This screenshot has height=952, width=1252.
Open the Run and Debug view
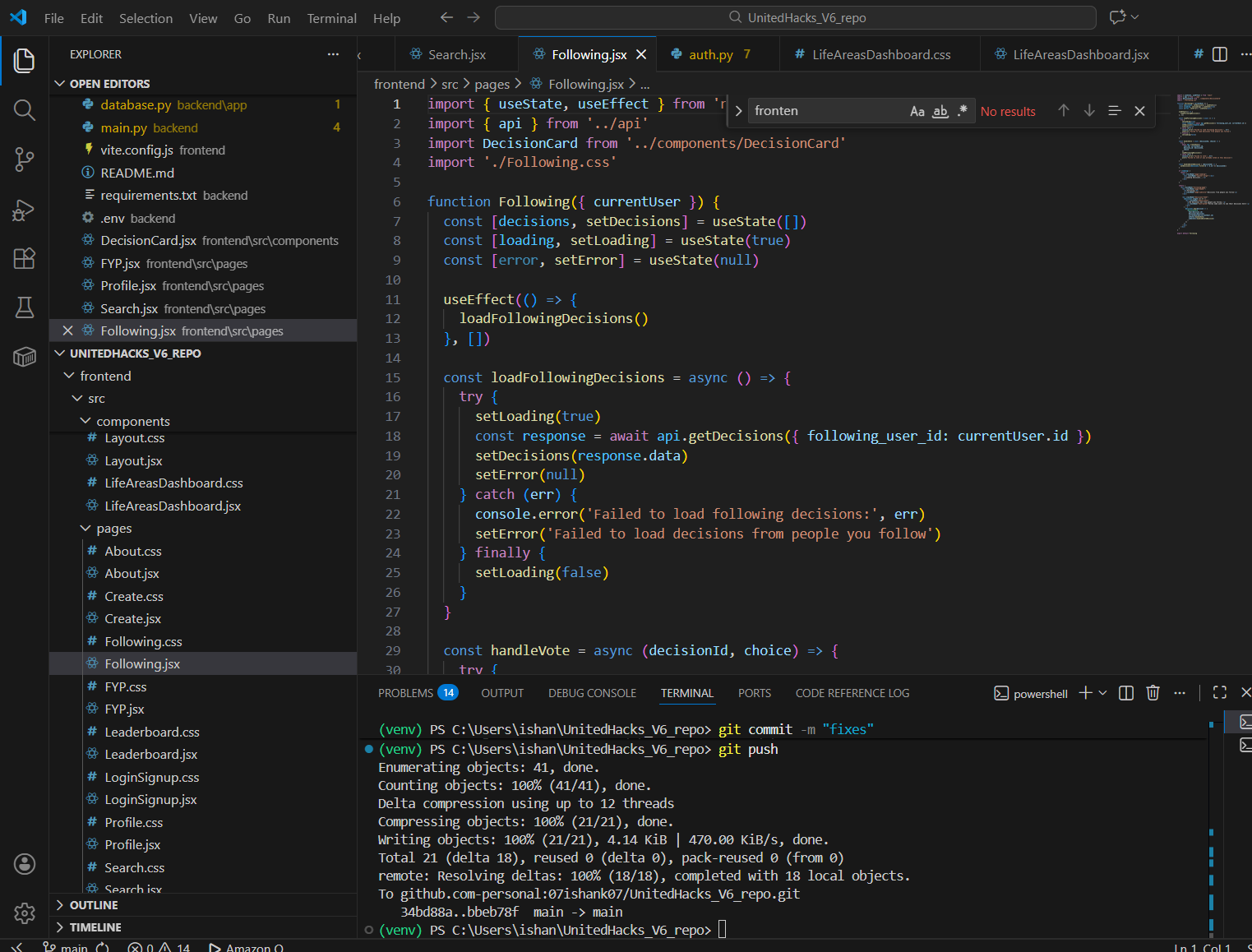pos(25,210)
